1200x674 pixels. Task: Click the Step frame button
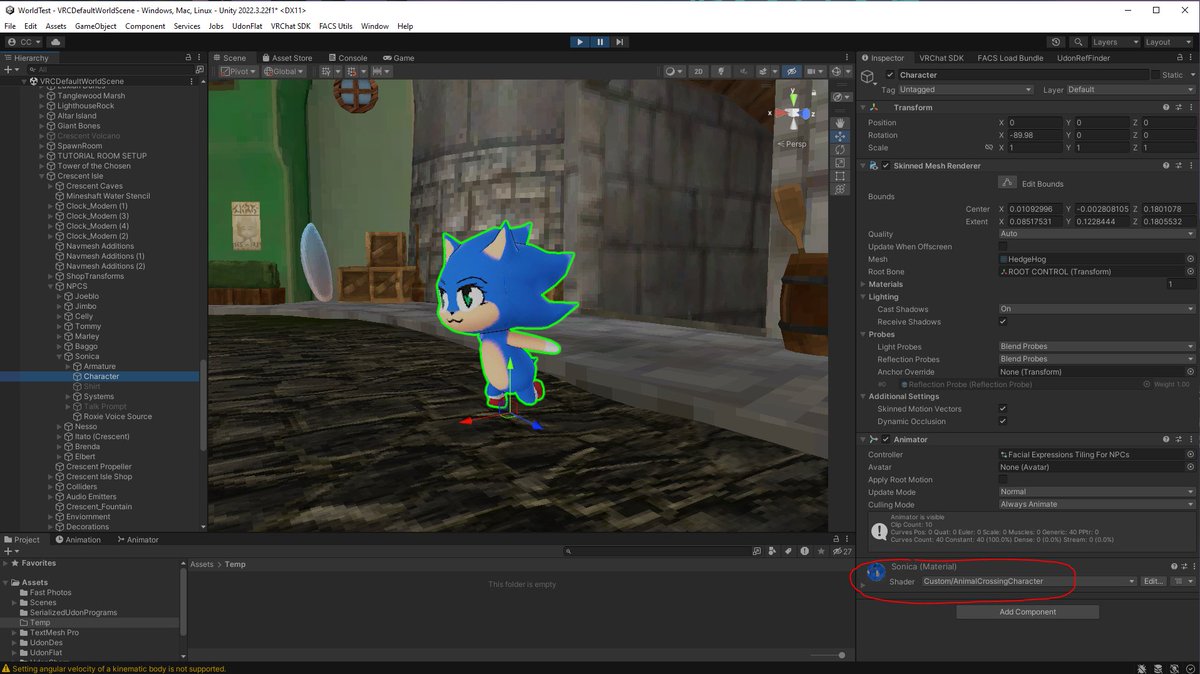(x=620, y=42)
